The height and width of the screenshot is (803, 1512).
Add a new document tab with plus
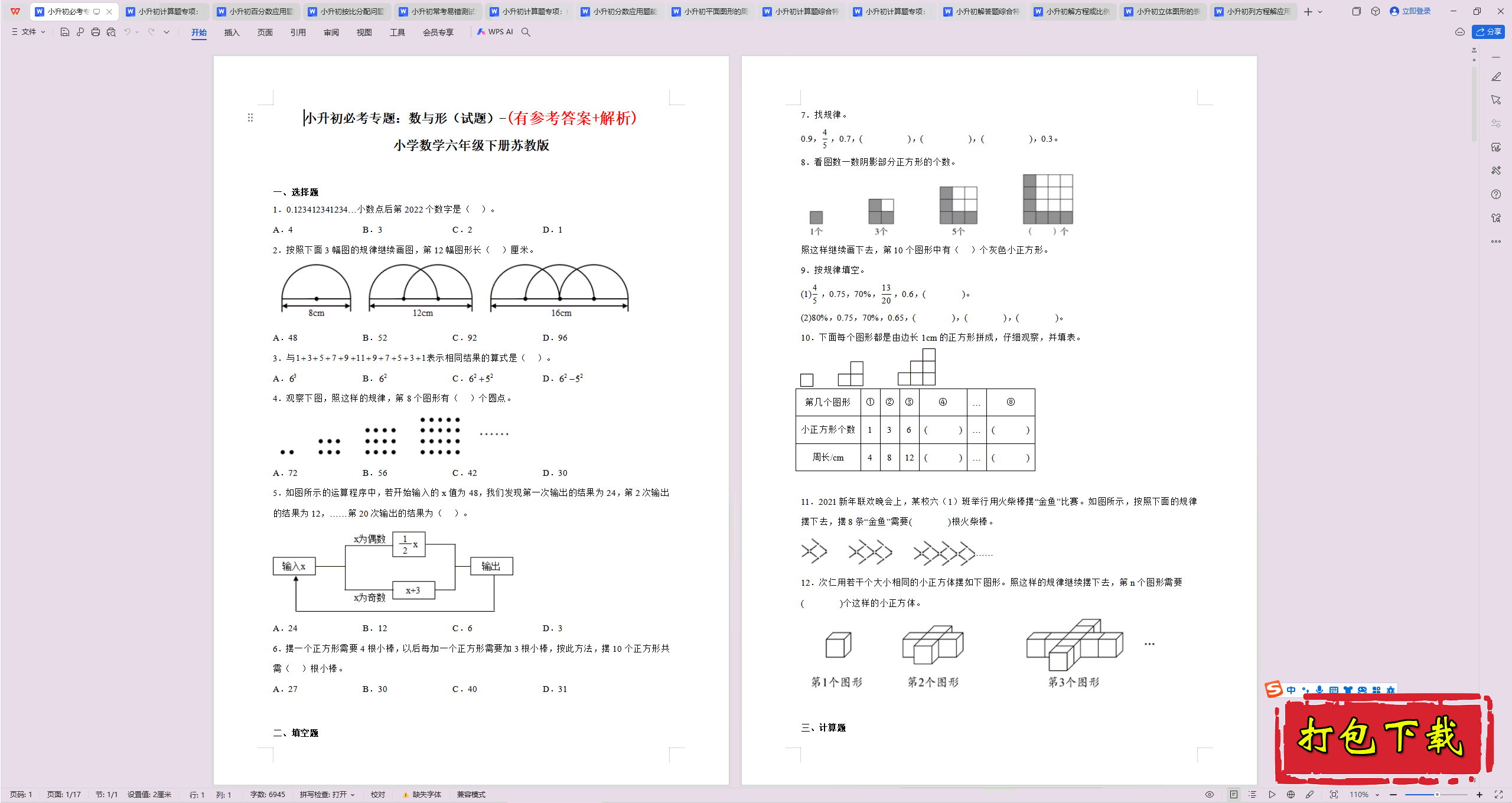(x=1308, y=11)
